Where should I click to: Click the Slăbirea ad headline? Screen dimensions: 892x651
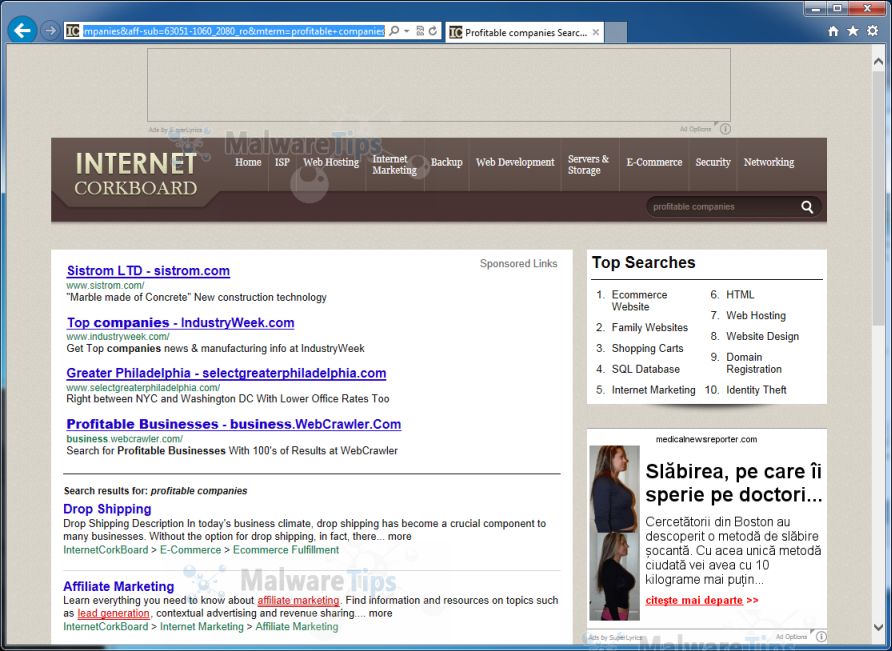734,483
